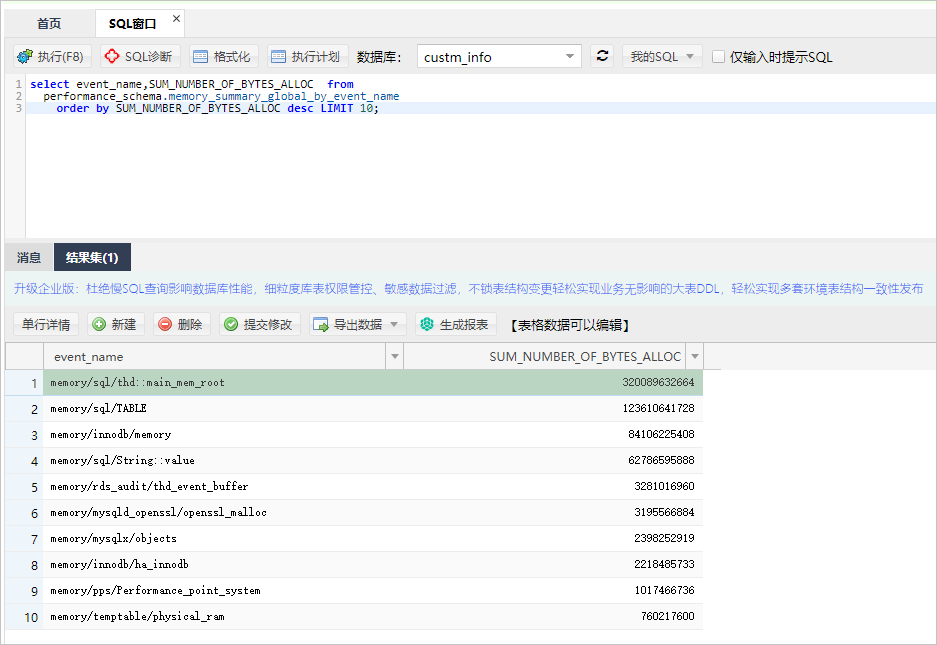Screen dimensions: 937x645
Task: Click value 3281016960
Action: pyautogui.click(x=664, y=487)
